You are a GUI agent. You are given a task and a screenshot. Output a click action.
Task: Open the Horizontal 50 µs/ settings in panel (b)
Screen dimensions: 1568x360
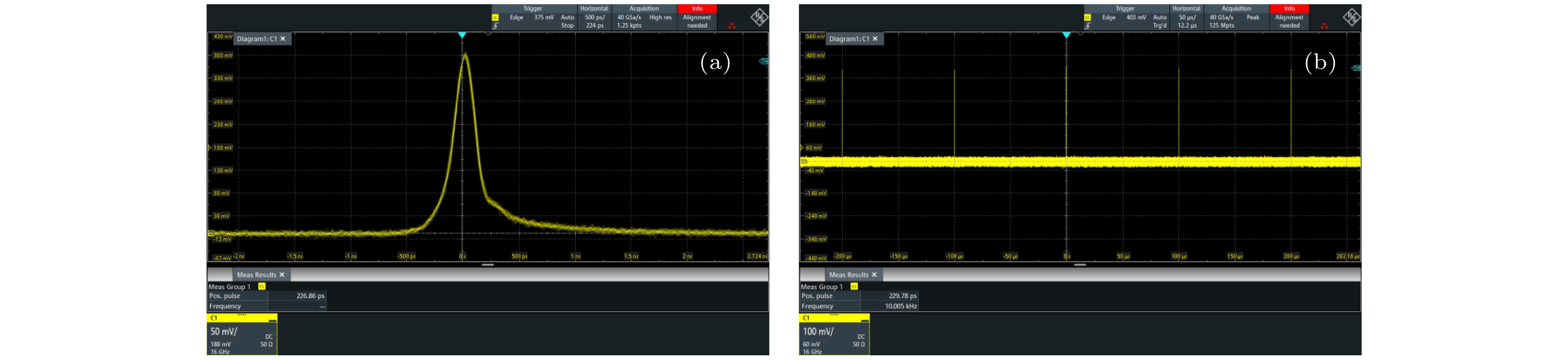click(1187, 17)
